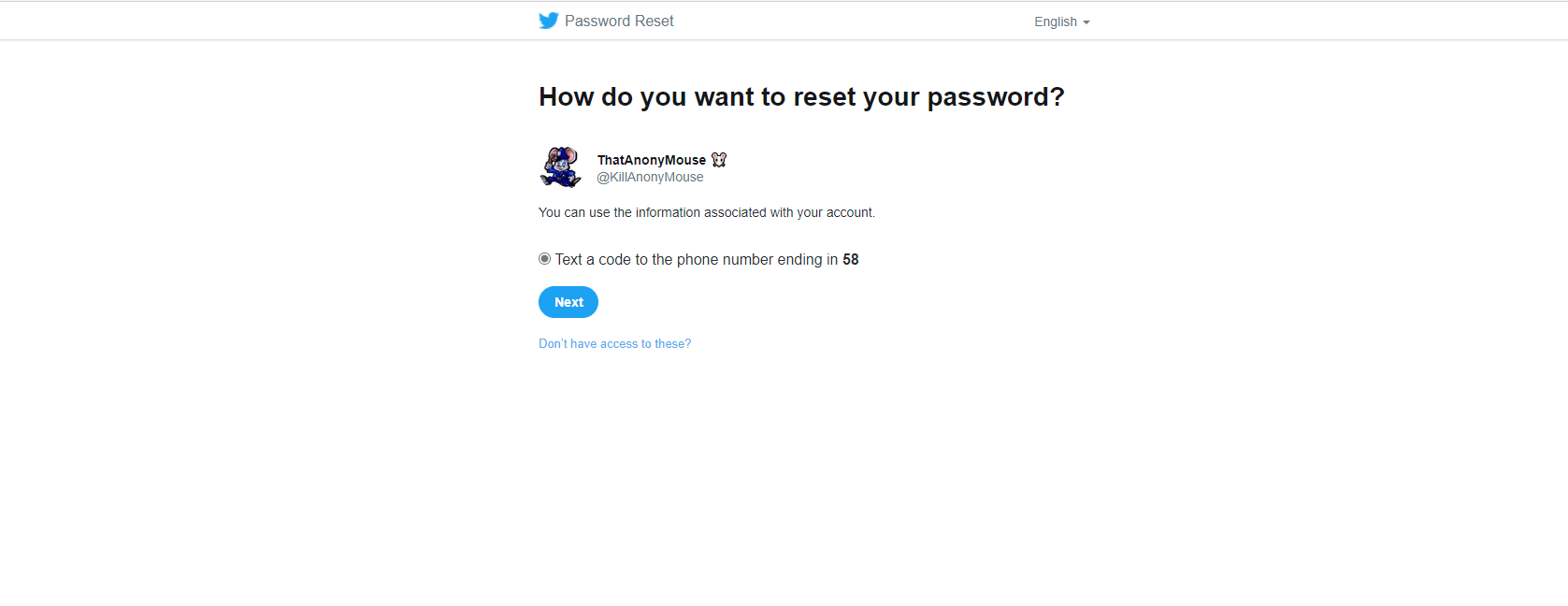1568x606 pixels.
Task: Click the Twitter bird logo
Action: [x=549, y=21]
